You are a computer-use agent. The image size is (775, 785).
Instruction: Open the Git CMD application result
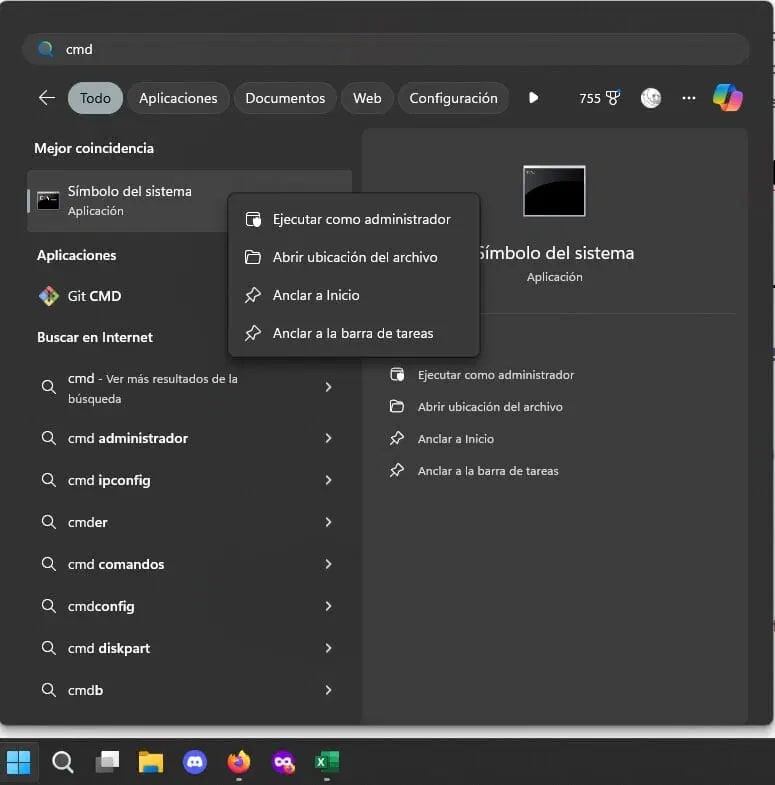[130, 296]
